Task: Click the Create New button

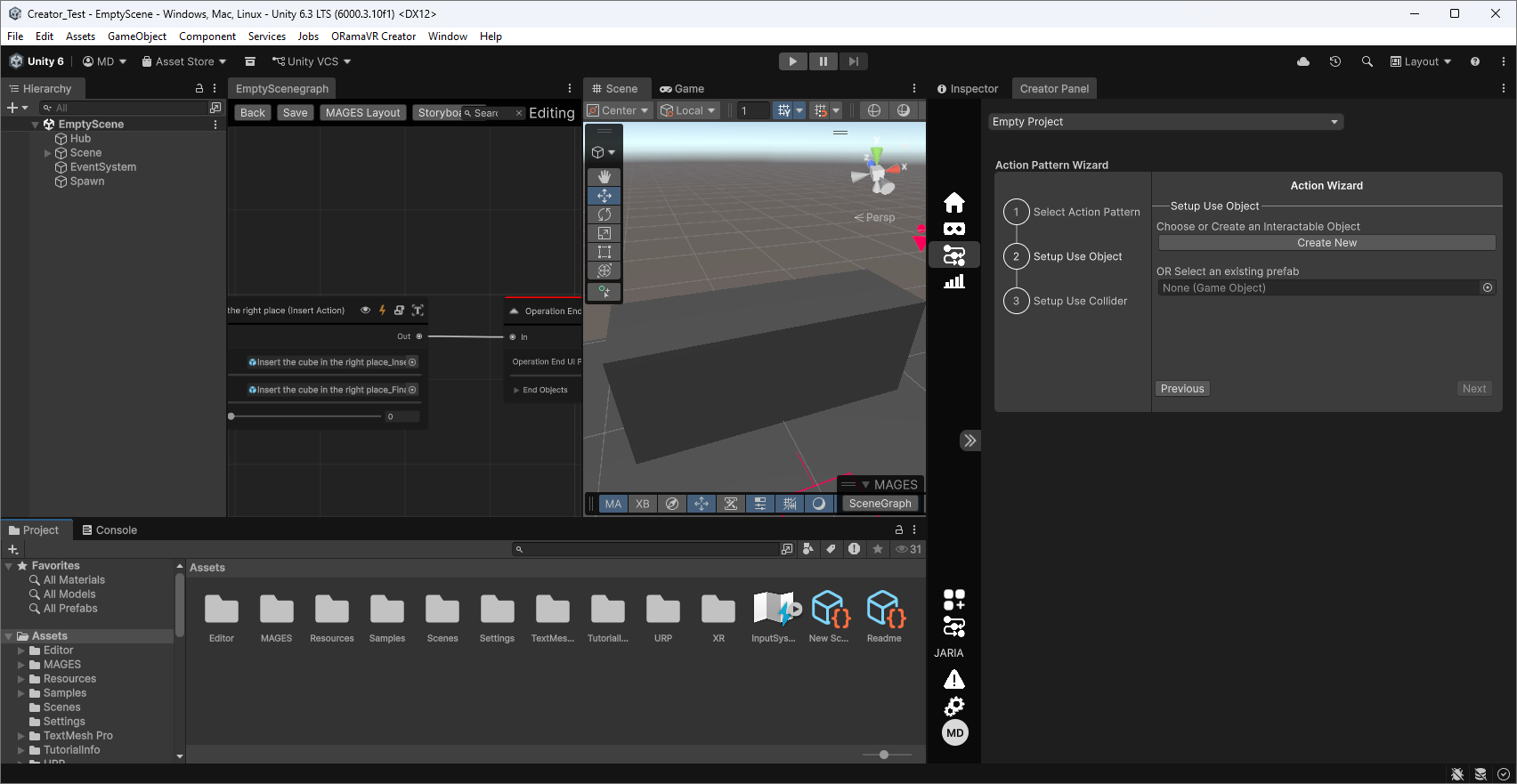Action: point(1326,243)
